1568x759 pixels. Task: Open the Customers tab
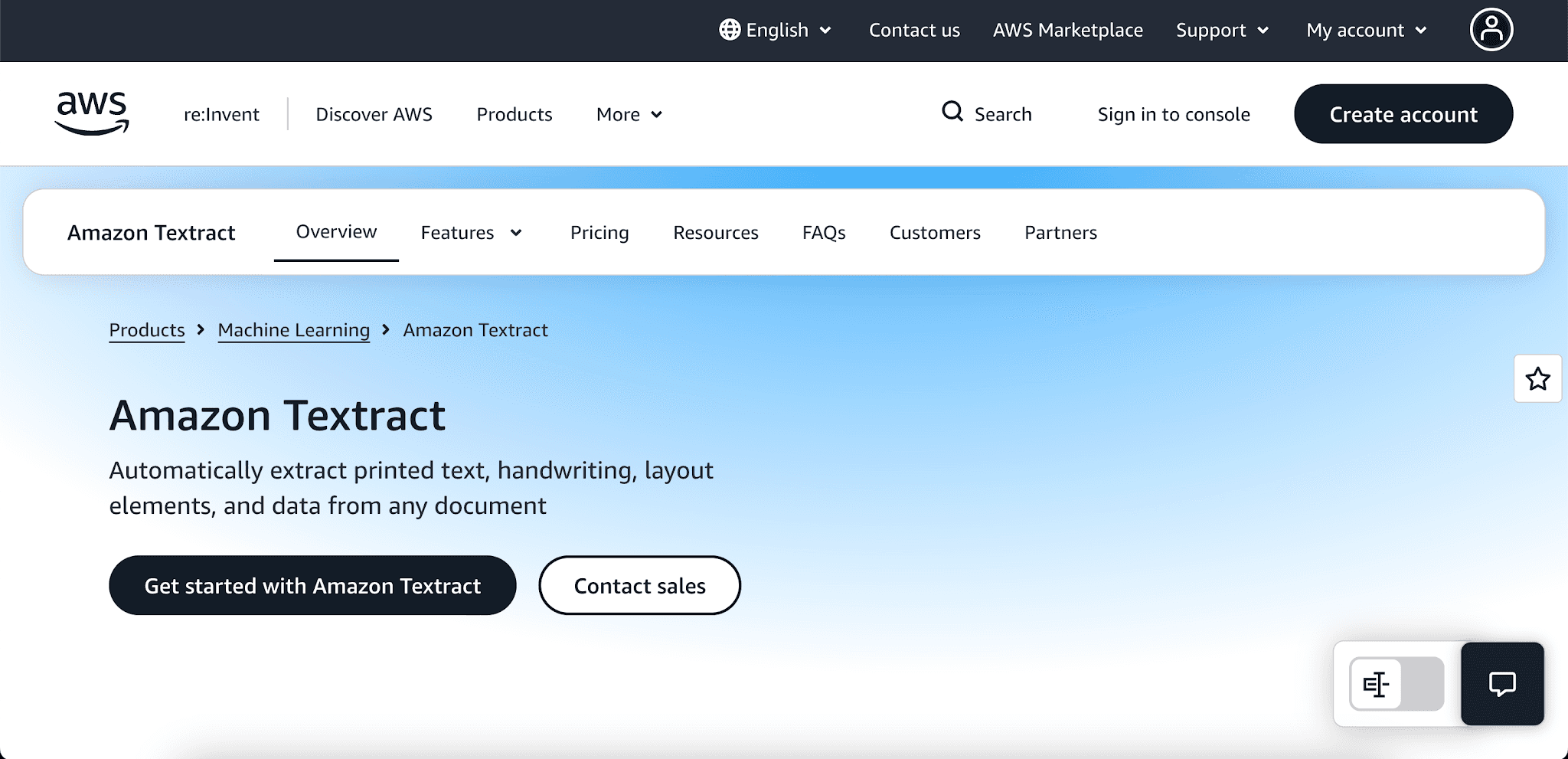[935, 233]
